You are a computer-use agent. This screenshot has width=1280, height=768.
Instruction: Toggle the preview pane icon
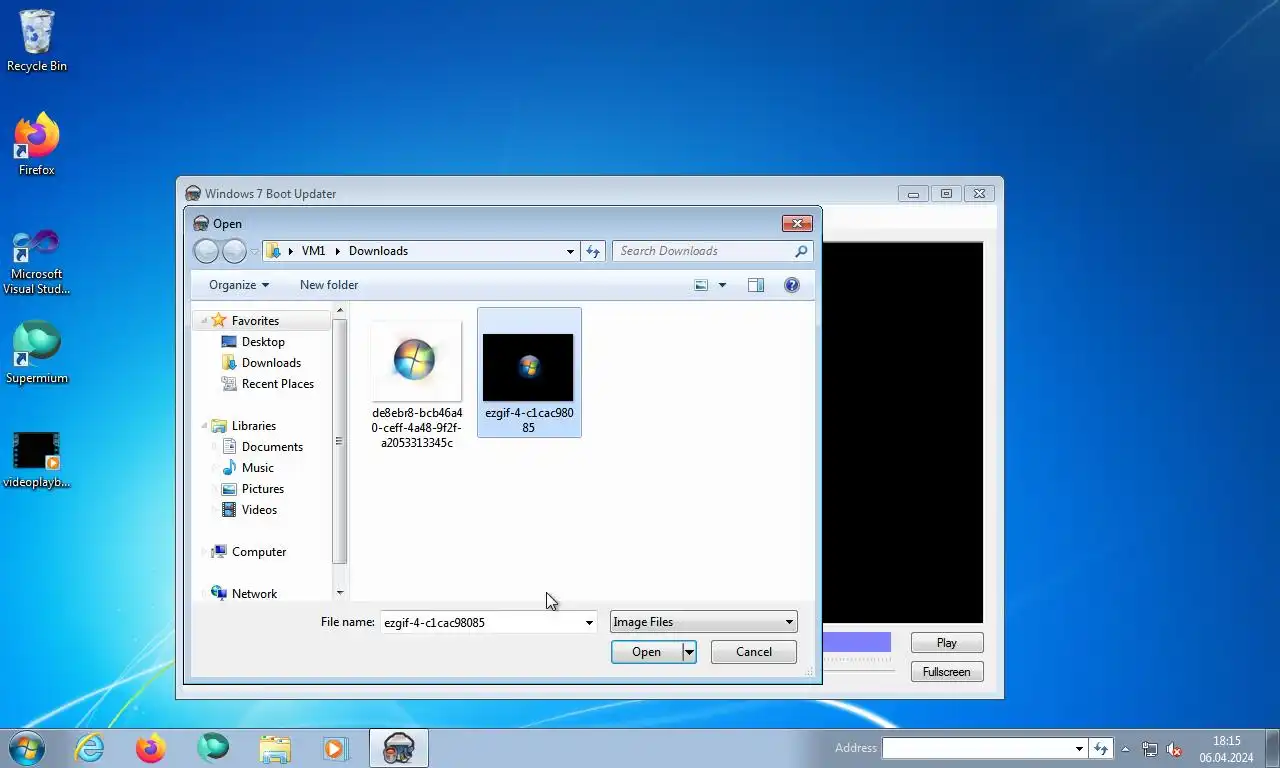tap(756, 285)
